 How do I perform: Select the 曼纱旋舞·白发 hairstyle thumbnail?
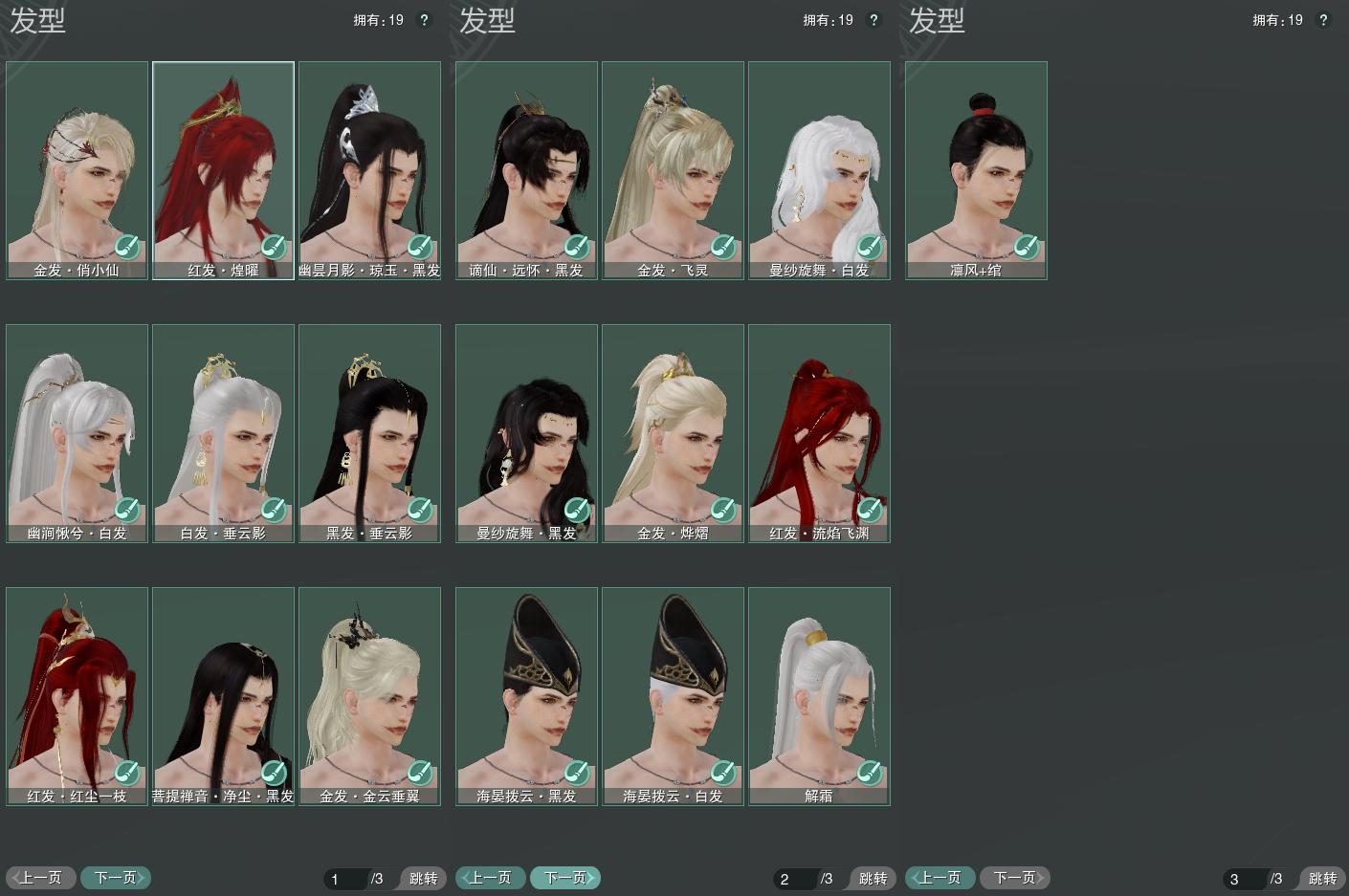[819, 170]
